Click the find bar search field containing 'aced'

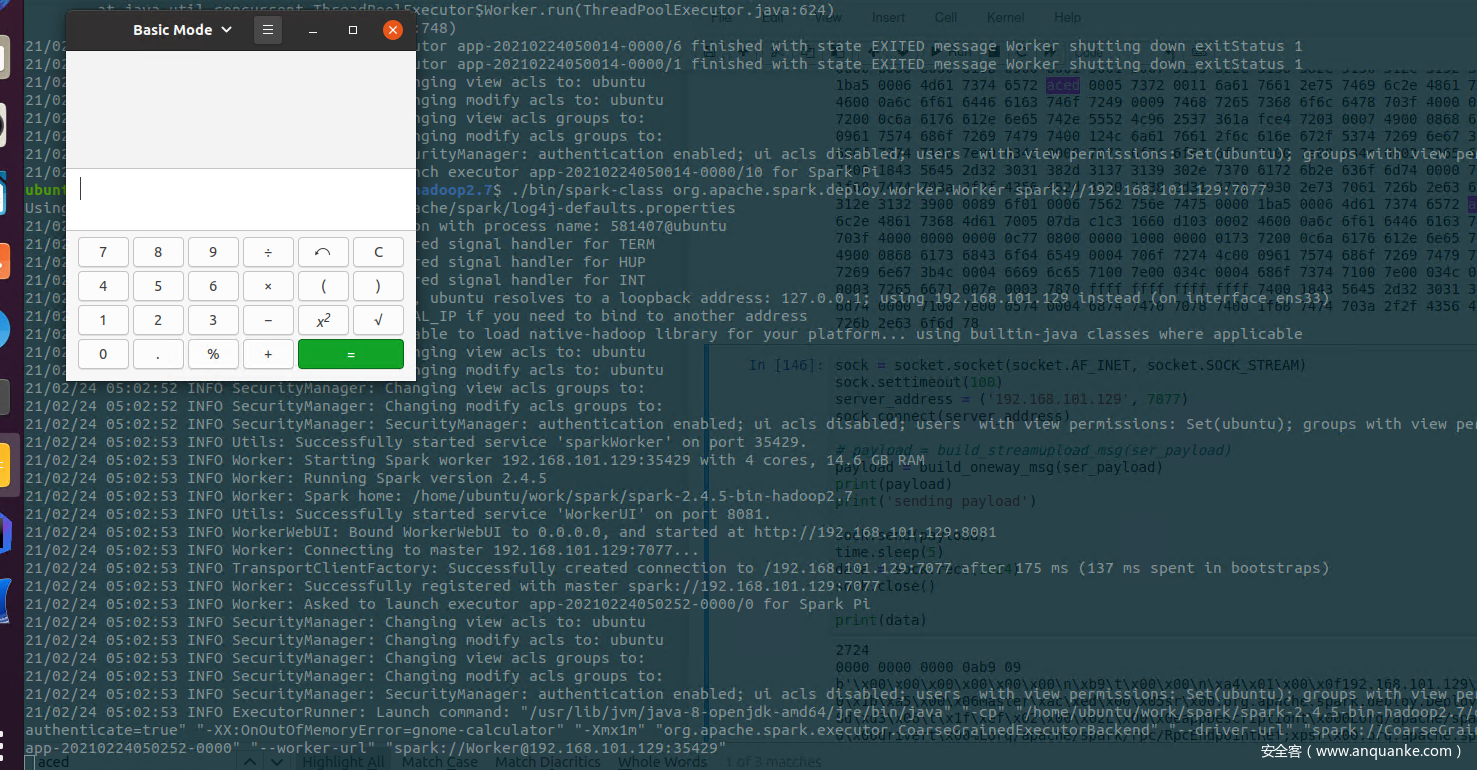click(x=130, y=762)
